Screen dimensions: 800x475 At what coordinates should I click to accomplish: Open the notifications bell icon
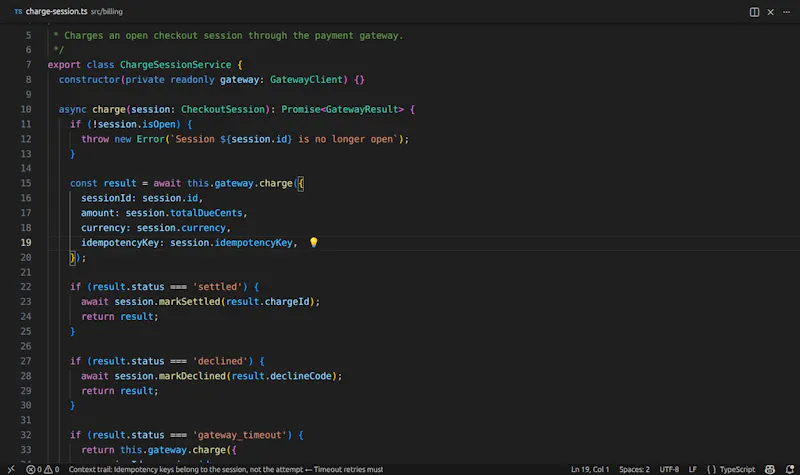point(790,469)
